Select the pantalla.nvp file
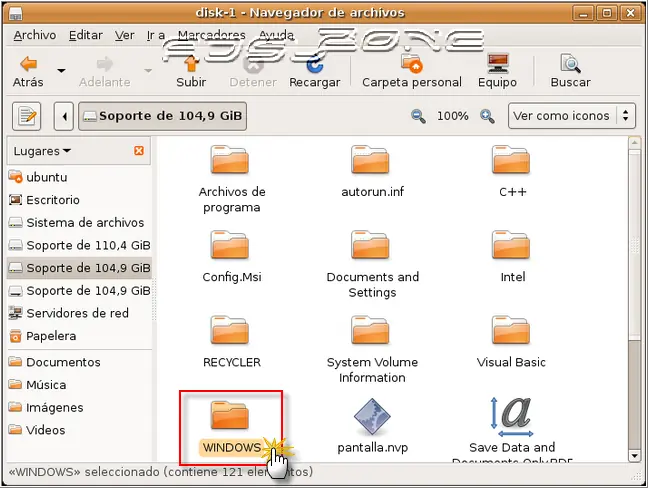 point(372,416)
